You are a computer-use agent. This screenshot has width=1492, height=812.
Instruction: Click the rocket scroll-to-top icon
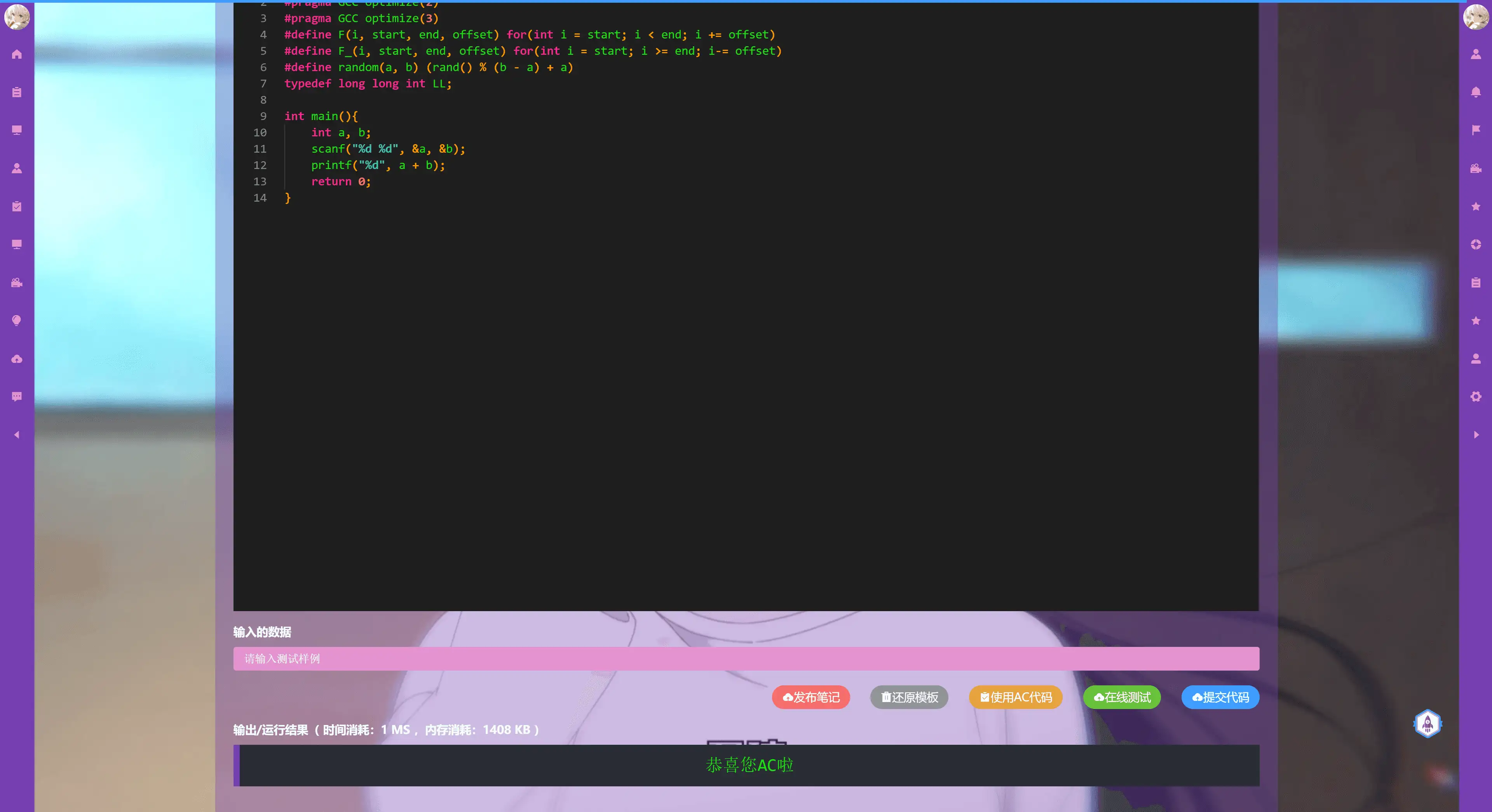(x=1427, y=723)
